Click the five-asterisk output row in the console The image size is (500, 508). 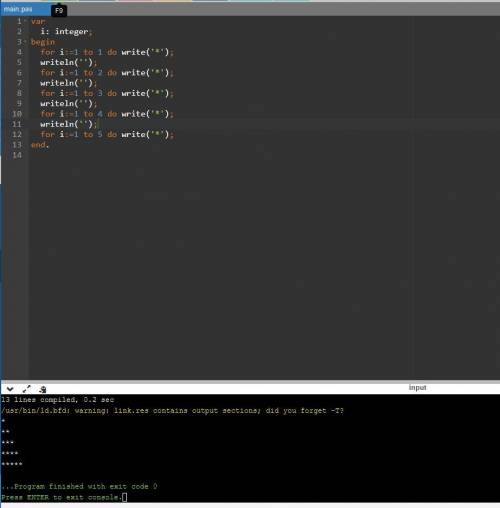12,464
